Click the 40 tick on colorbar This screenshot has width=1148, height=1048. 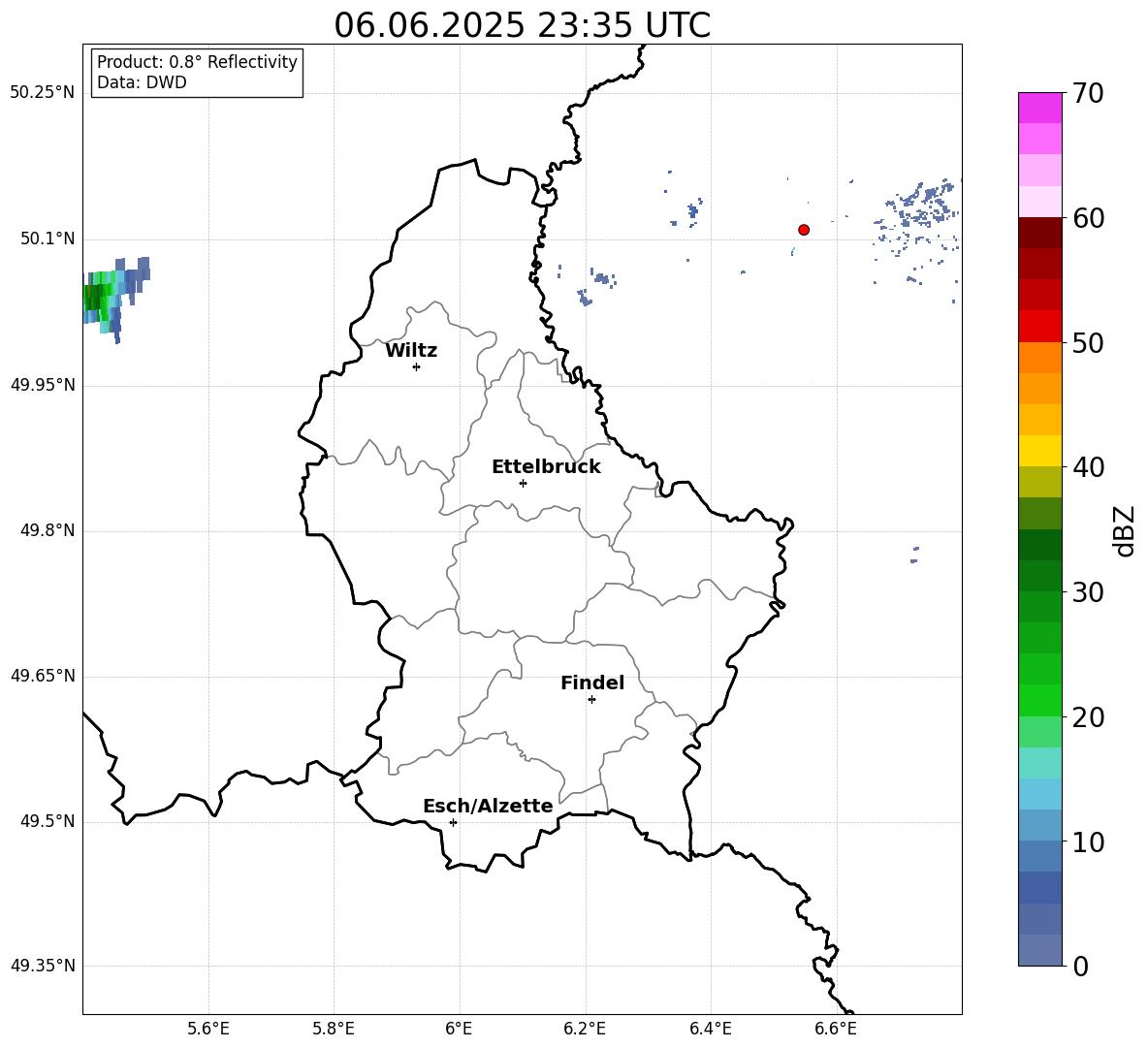[x=1087, y=467]
